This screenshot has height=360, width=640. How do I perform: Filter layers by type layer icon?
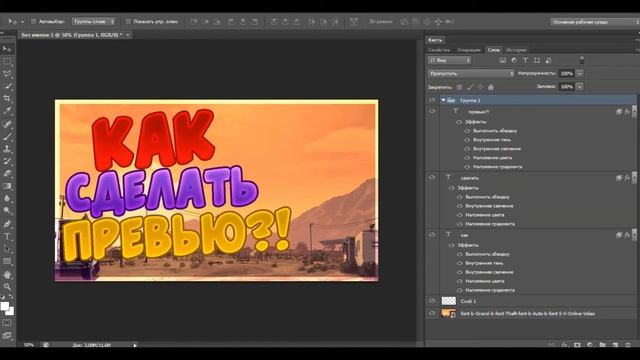(525, 60)
